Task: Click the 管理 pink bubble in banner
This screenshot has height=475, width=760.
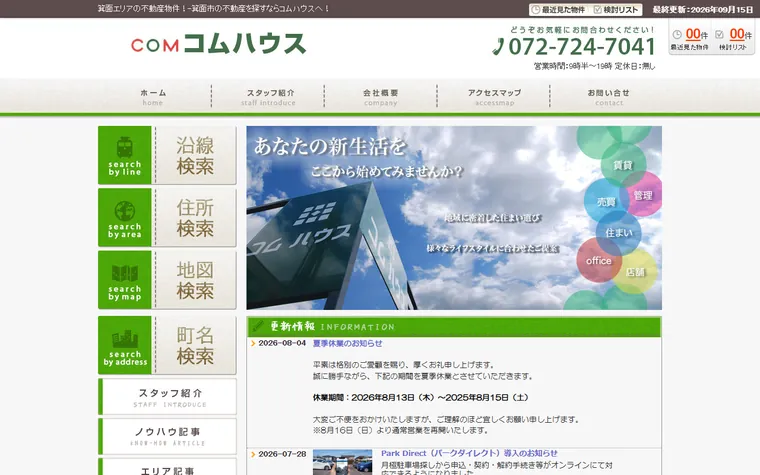Action: pos(643,195)
